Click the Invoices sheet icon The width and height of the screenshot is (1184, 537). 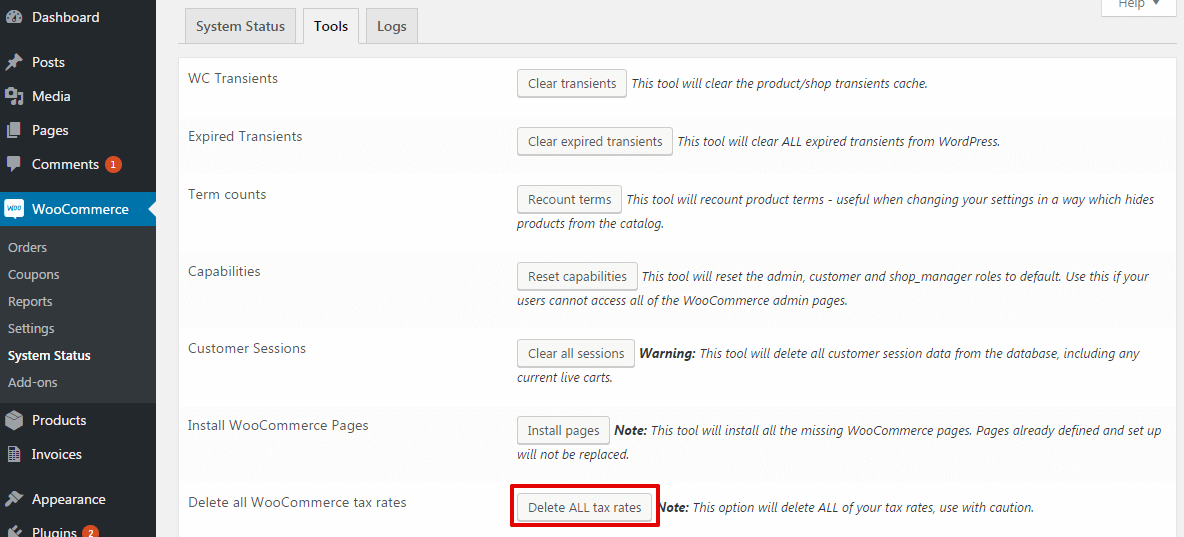pyautogui.click(x=14, y=455)
